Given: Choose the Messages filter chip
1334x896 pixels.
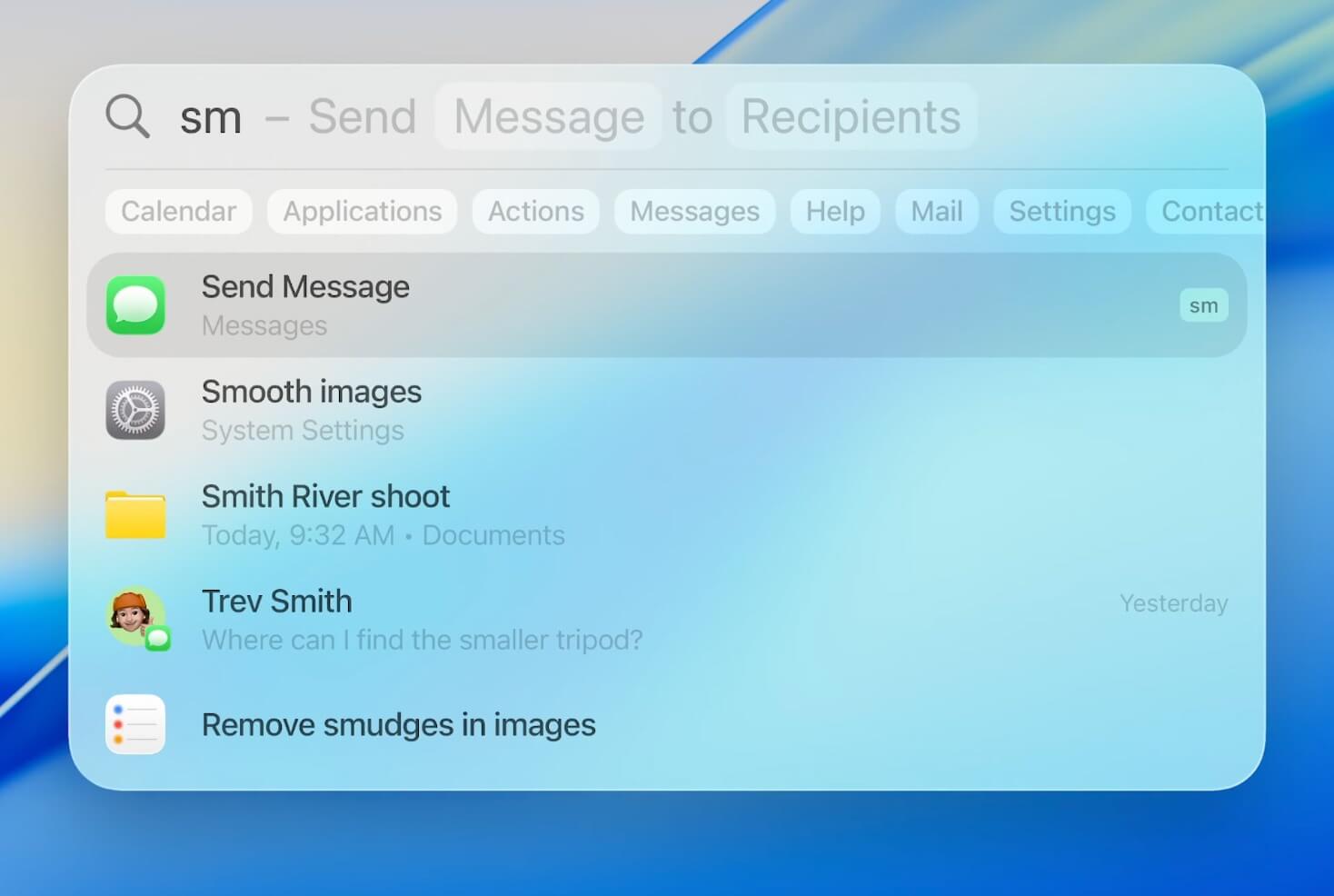Looking at the screenshot, I should [694, 212].
